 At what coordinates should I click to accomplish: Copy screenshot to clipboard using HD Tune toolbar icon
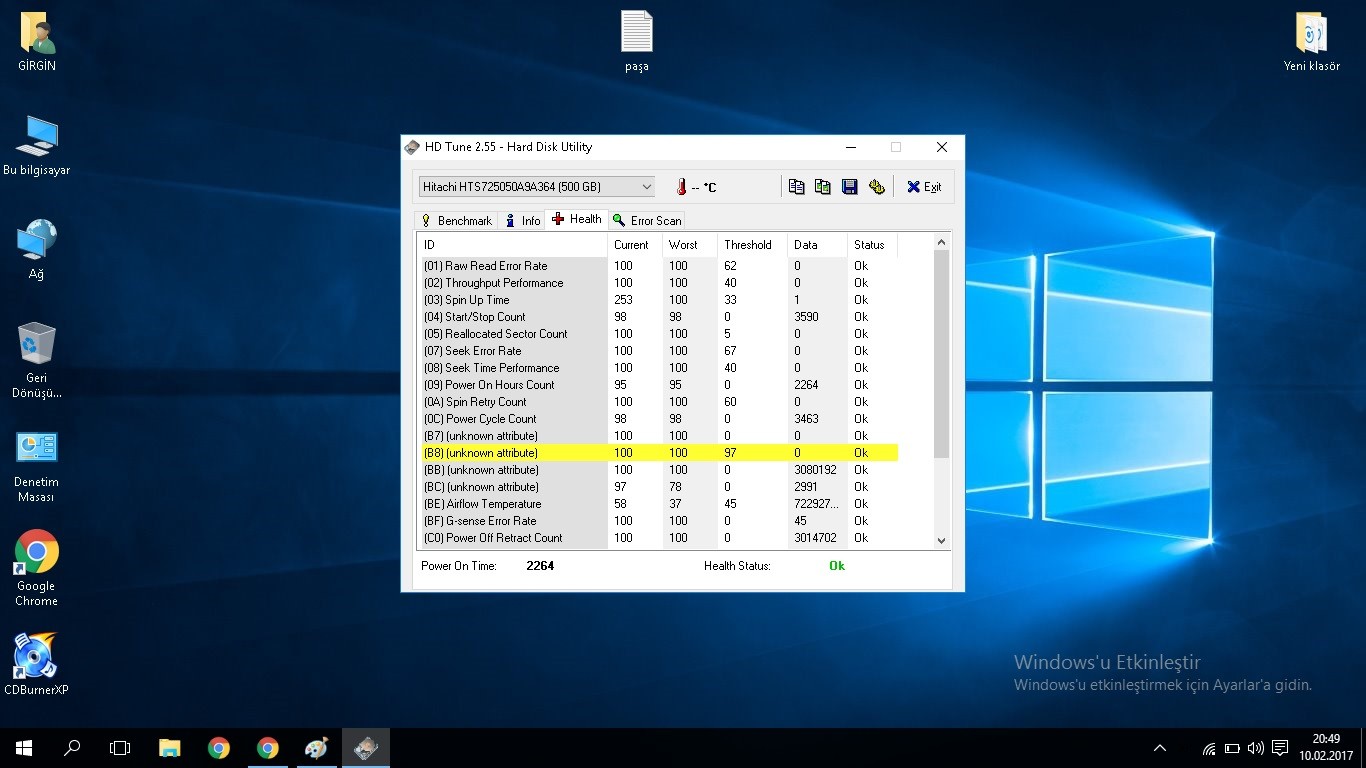(823, 187)
